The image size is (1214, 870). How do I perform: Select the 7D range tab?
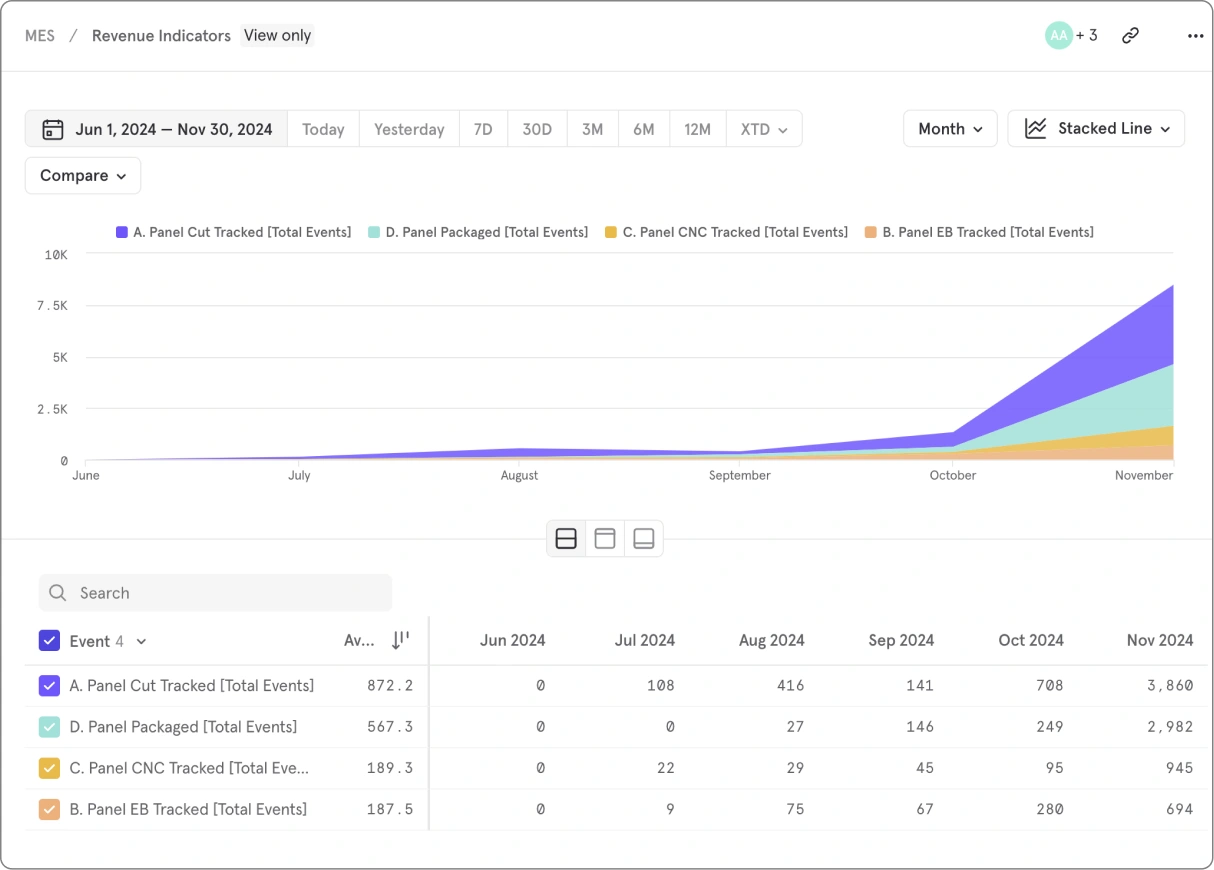coord(483,129)
